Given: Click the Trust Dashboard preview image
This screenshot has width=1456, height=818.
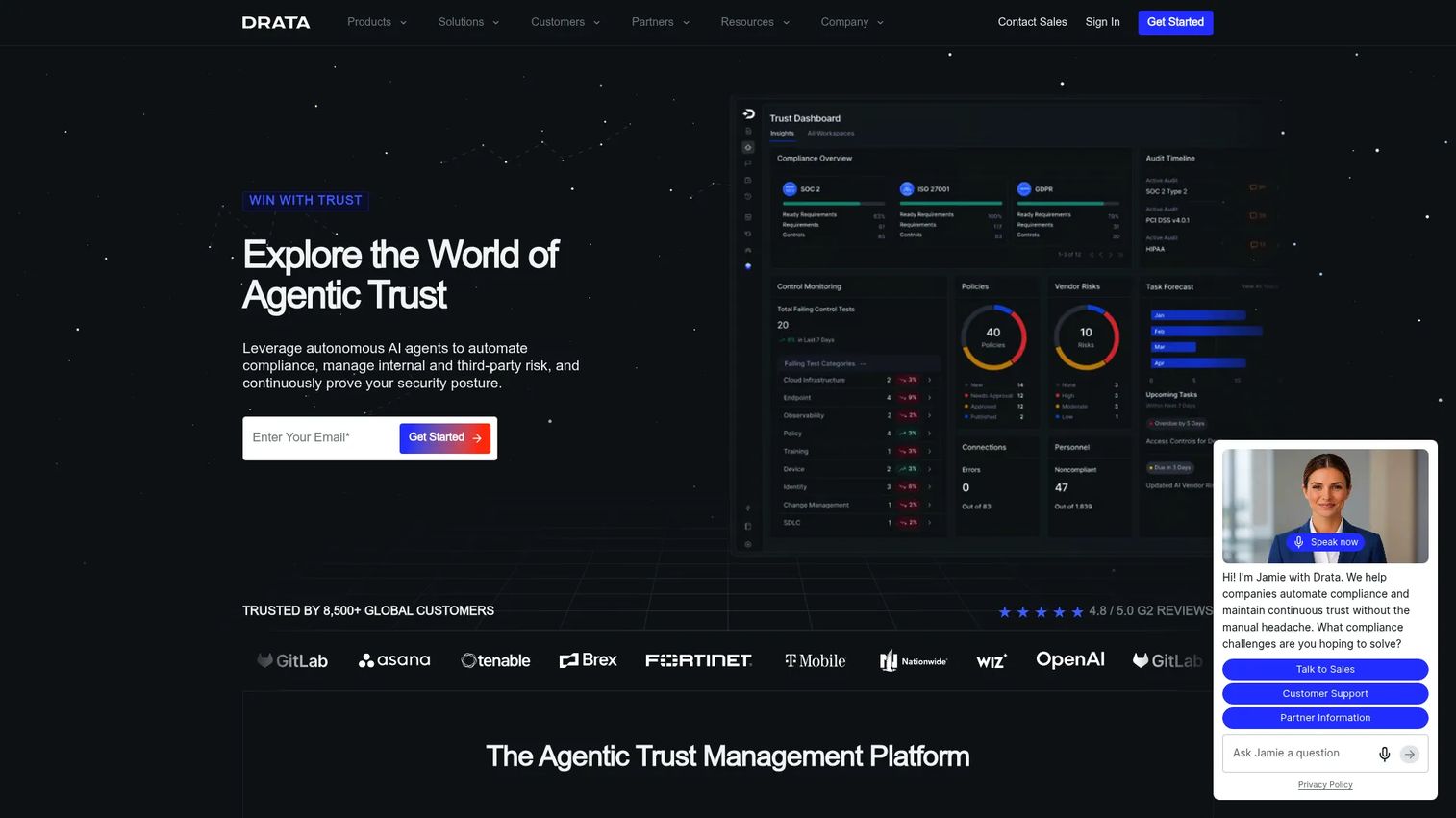Looking at the screenshot, I should coord(1010,327).
